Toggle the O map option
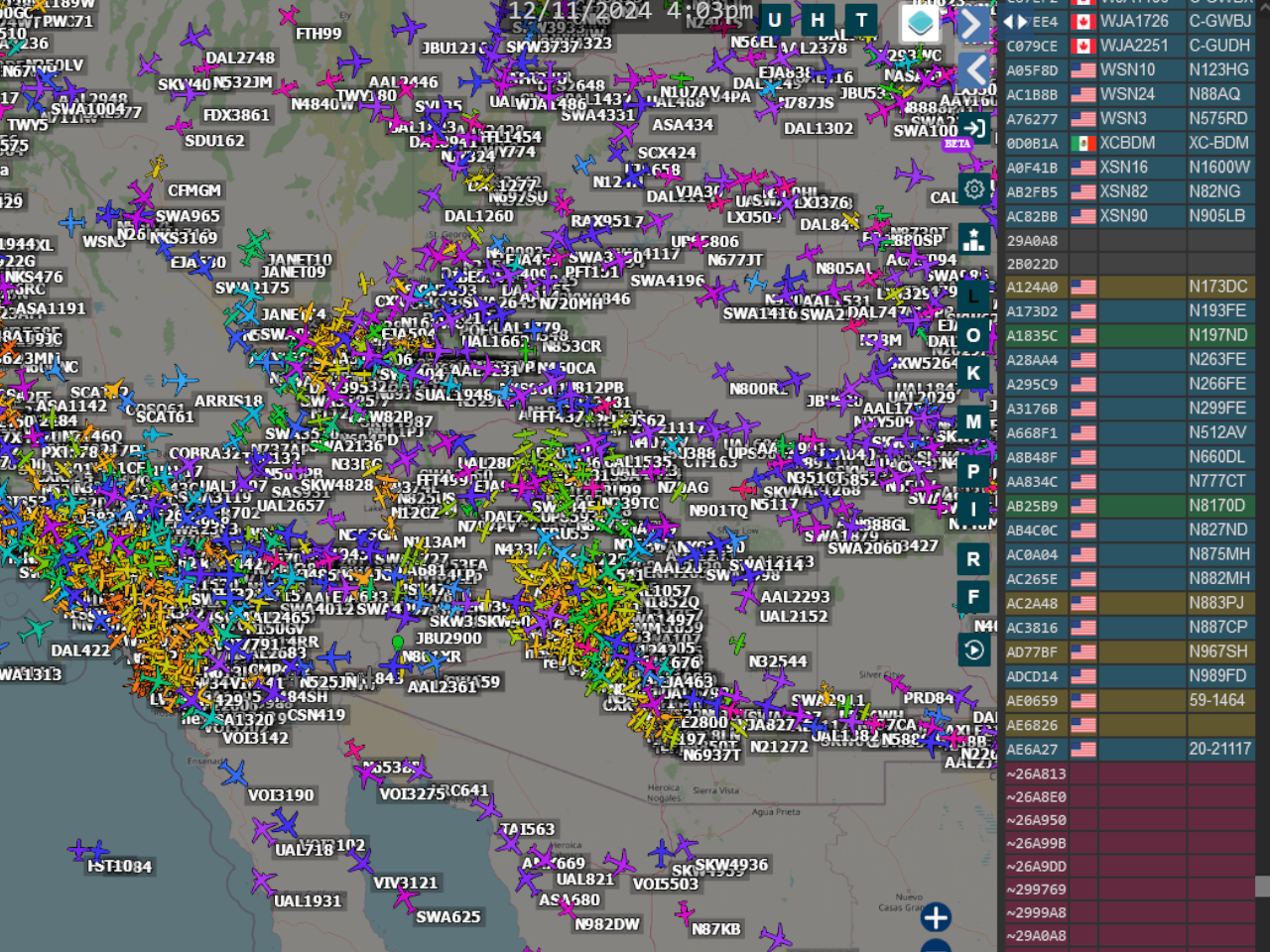1270x952 pixels. coord(973,335)
